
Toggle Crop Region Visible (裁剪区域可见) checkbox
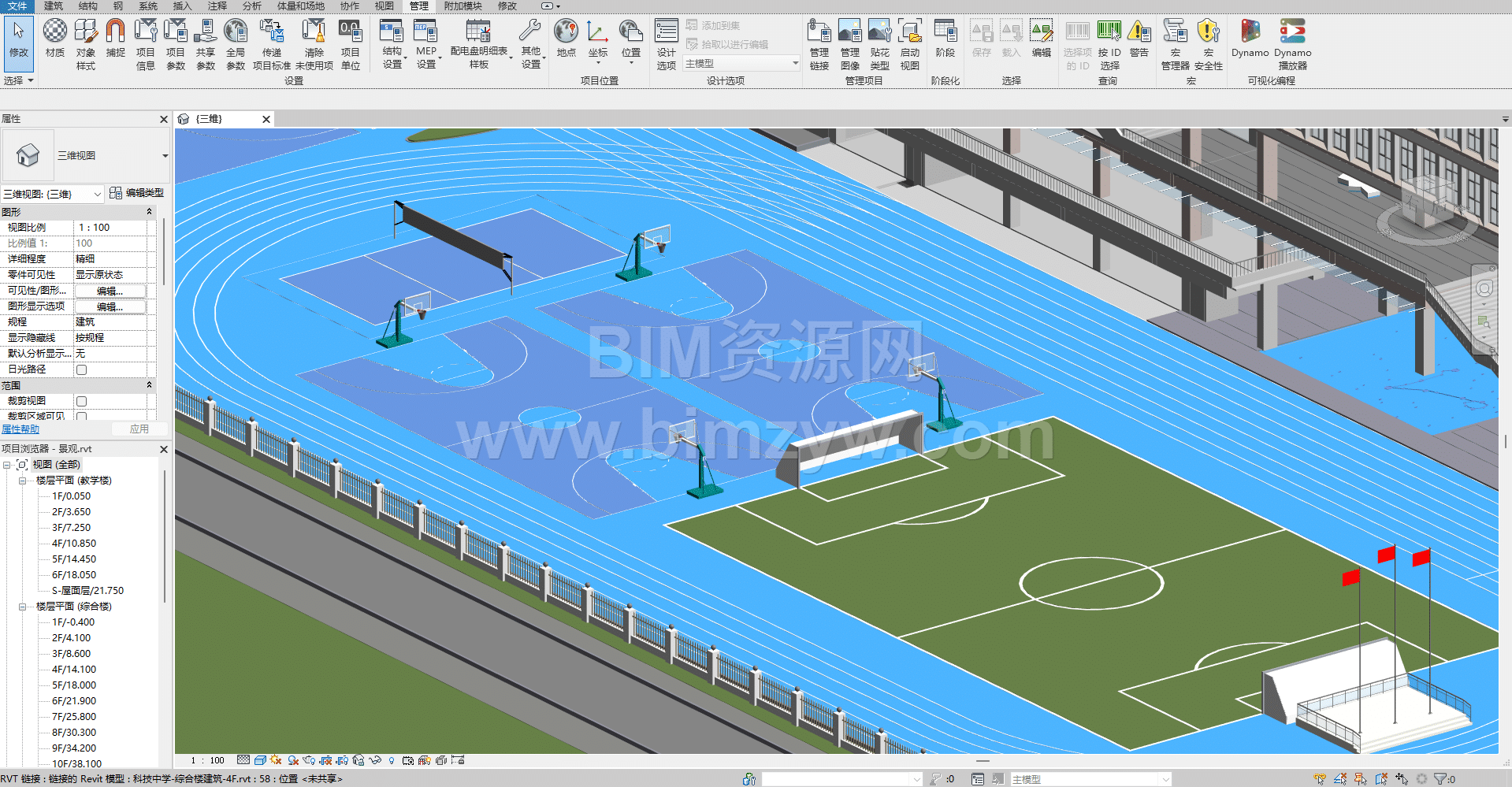(81, 416)
